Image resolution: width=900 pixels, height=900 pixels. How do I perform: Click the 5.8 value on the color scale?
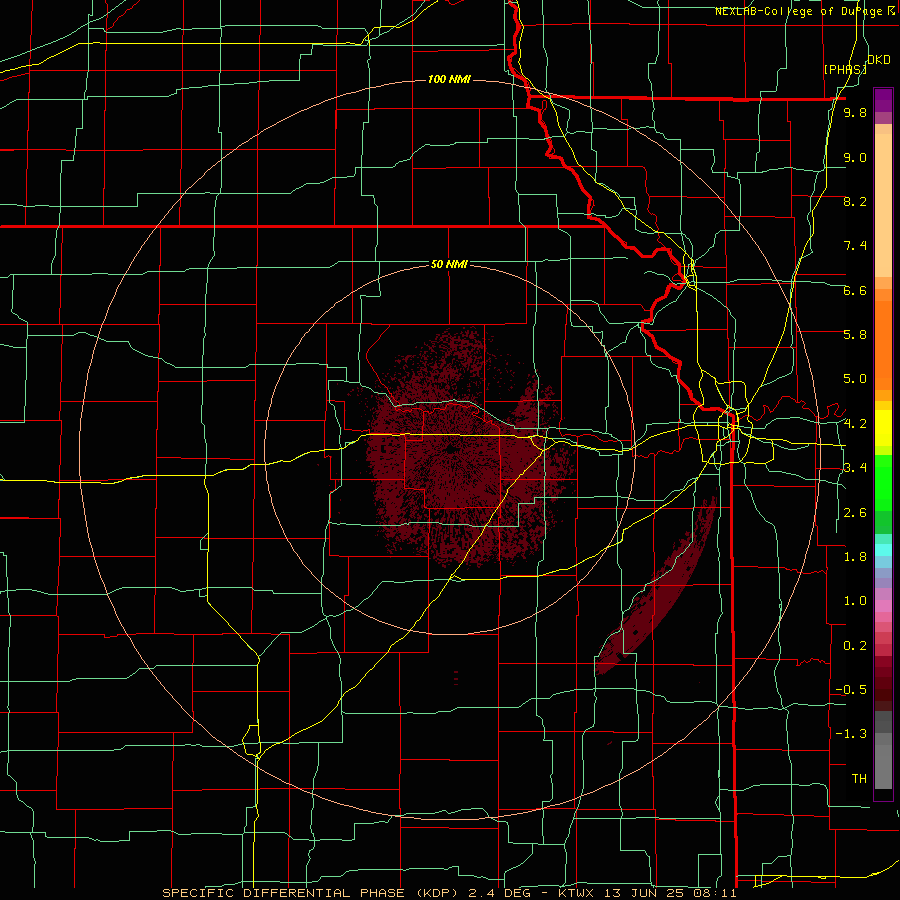tap(855, 335)
